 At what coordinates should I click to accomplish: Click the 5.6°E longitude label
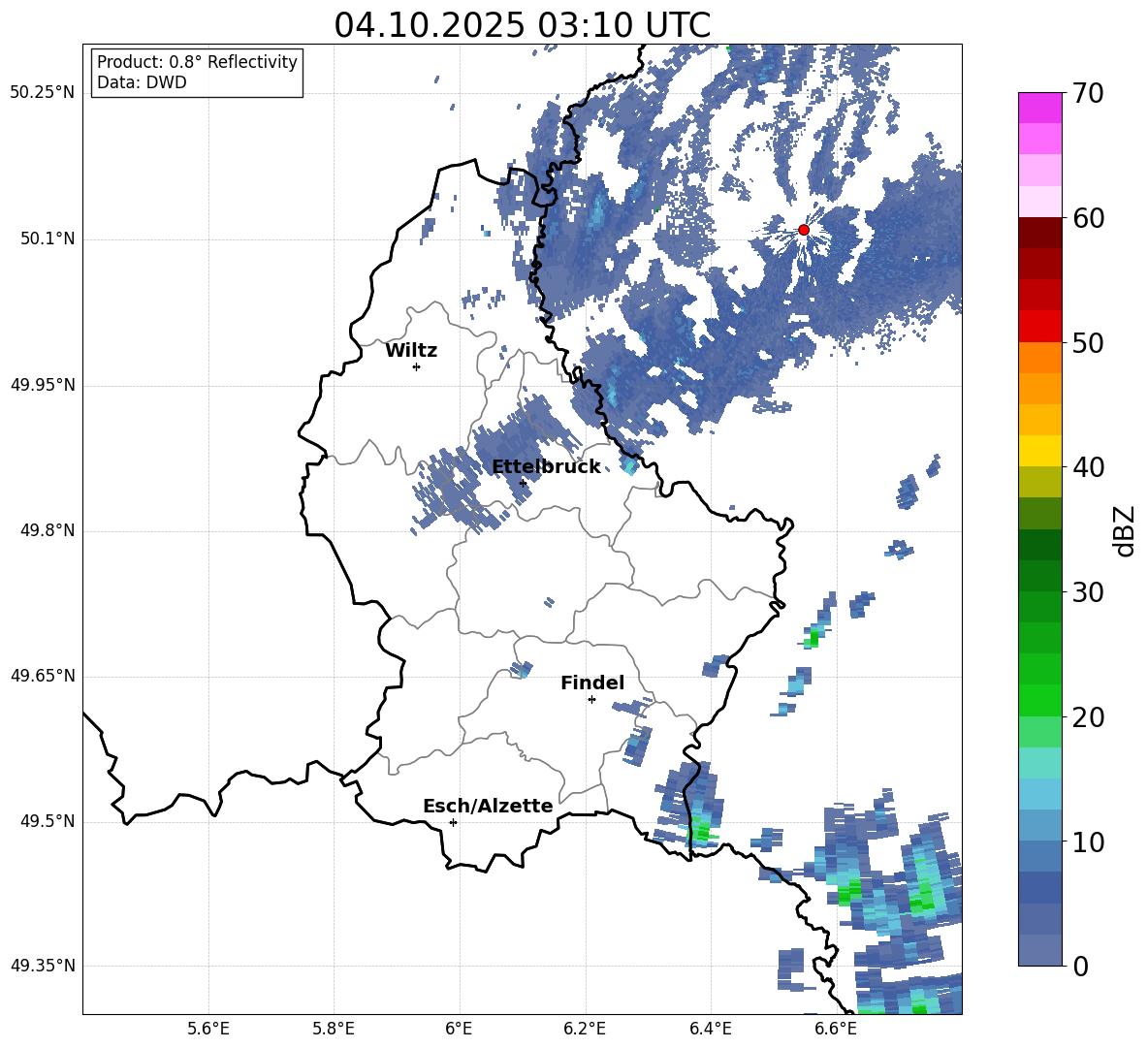click(208, 1029)
